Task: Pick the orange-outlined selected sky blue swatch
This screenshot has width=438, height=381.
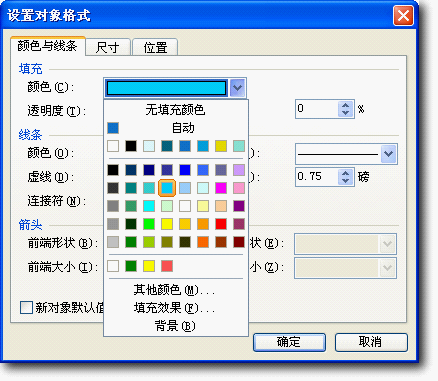Action: [x=167, y=188]
